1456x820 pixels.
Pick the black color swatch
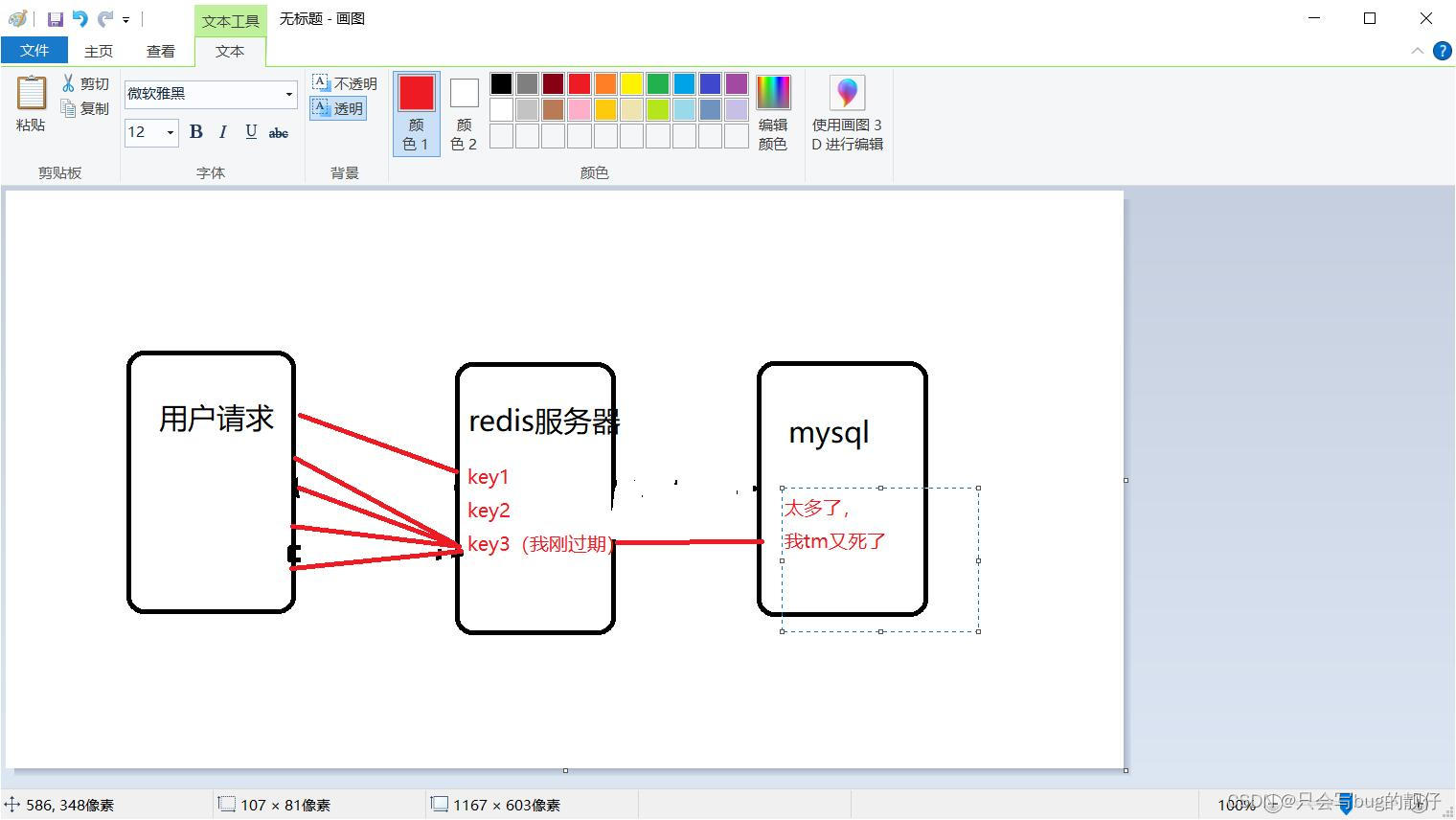point(501,84)
